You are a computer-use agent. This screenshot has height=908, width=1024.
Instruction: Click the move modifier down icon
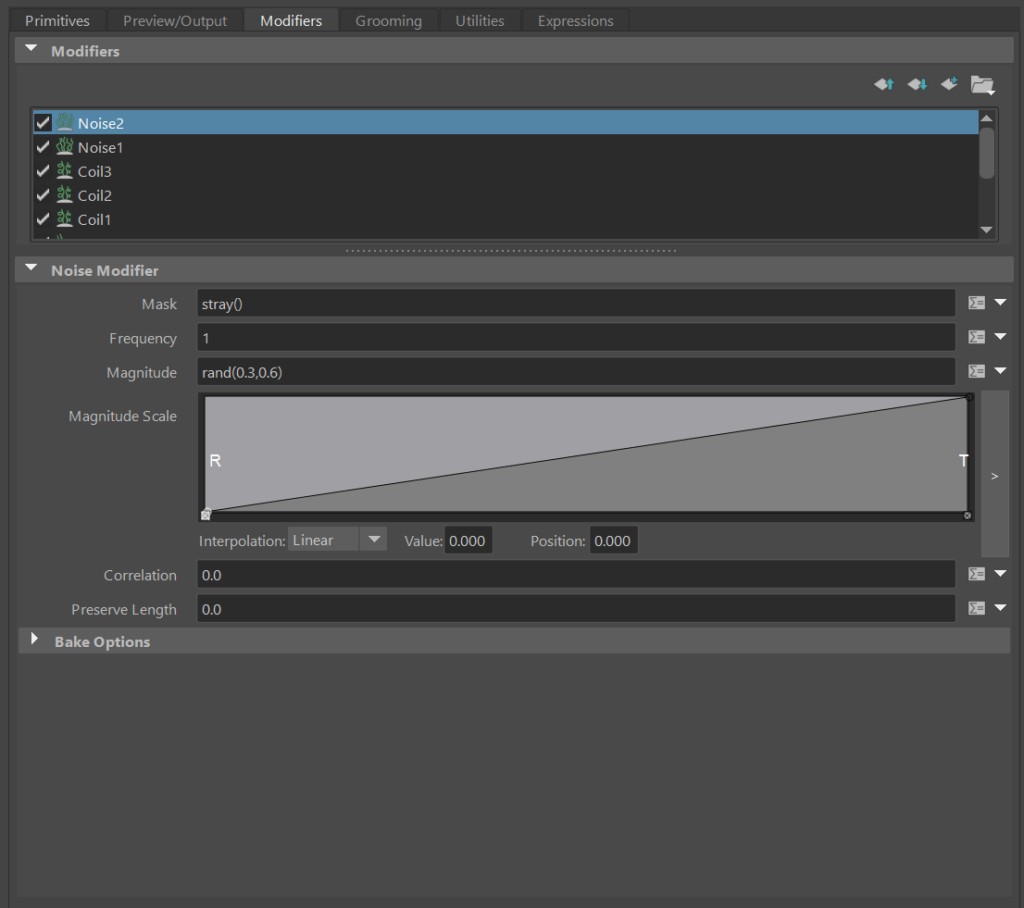(x=916, y=85)
